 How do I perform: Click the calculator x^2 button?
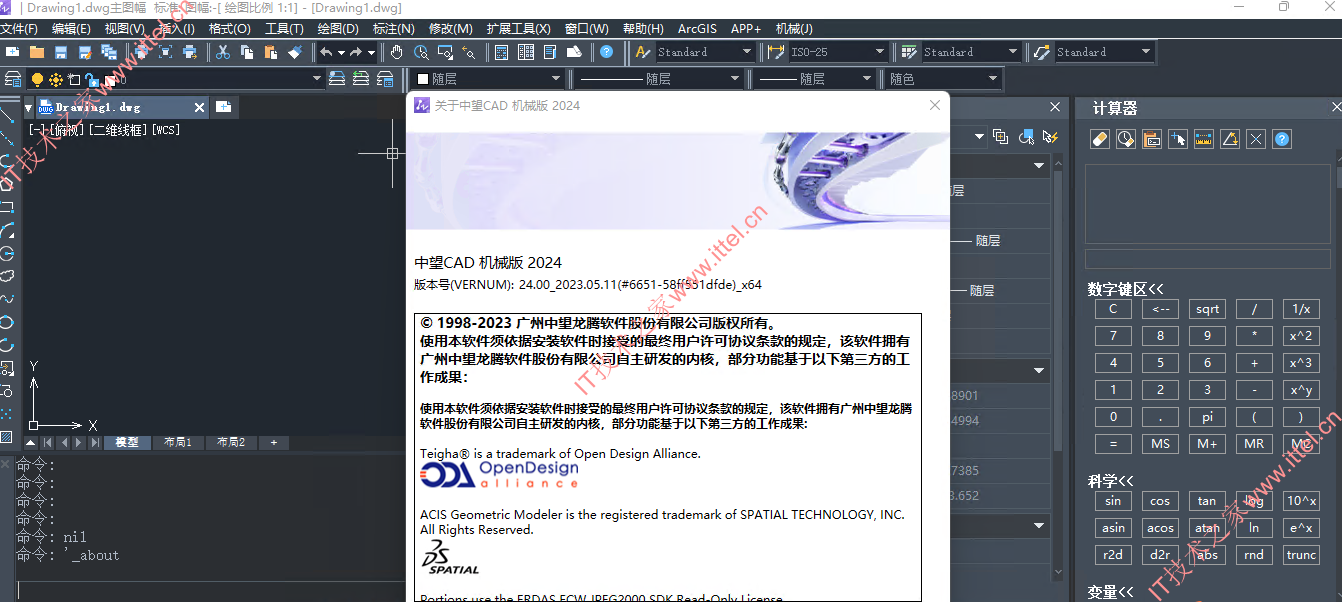click(x=1301, y=336)
